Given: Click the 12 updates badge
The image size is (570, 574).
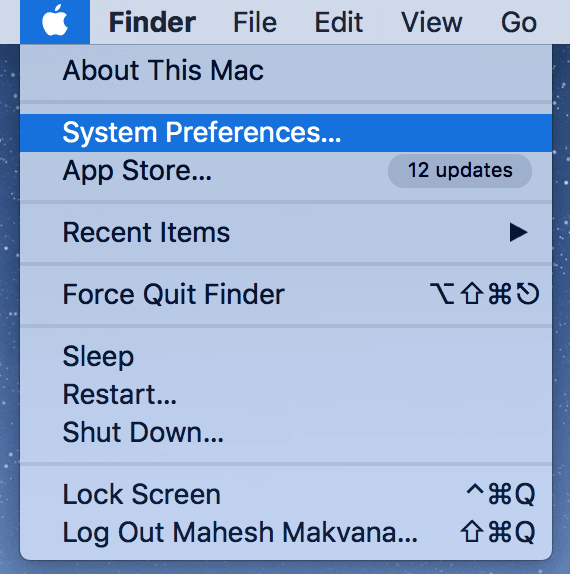Looking at the screenshot, I should [x=460, y=171].
